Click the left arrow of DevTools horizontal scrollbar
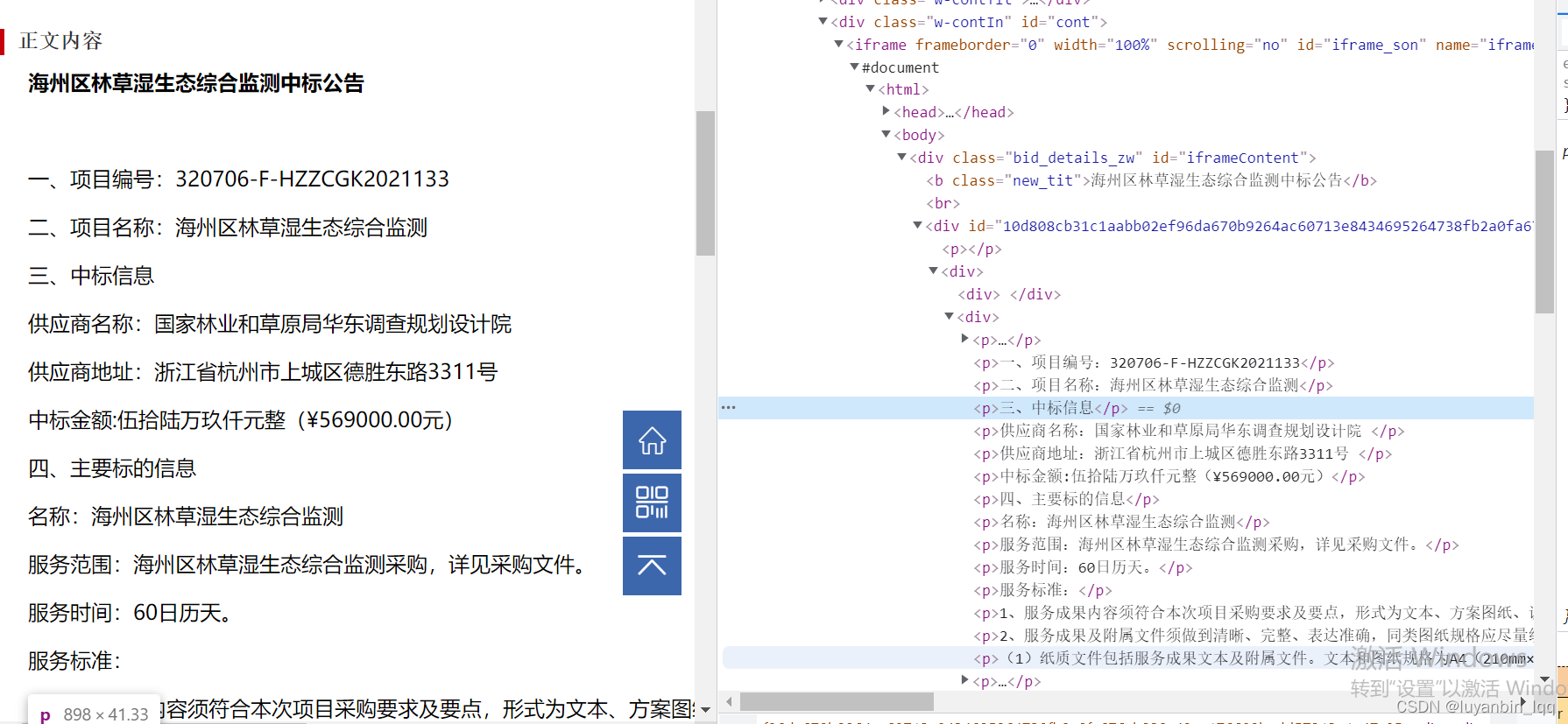The image size is (1568, 724). 728,702
